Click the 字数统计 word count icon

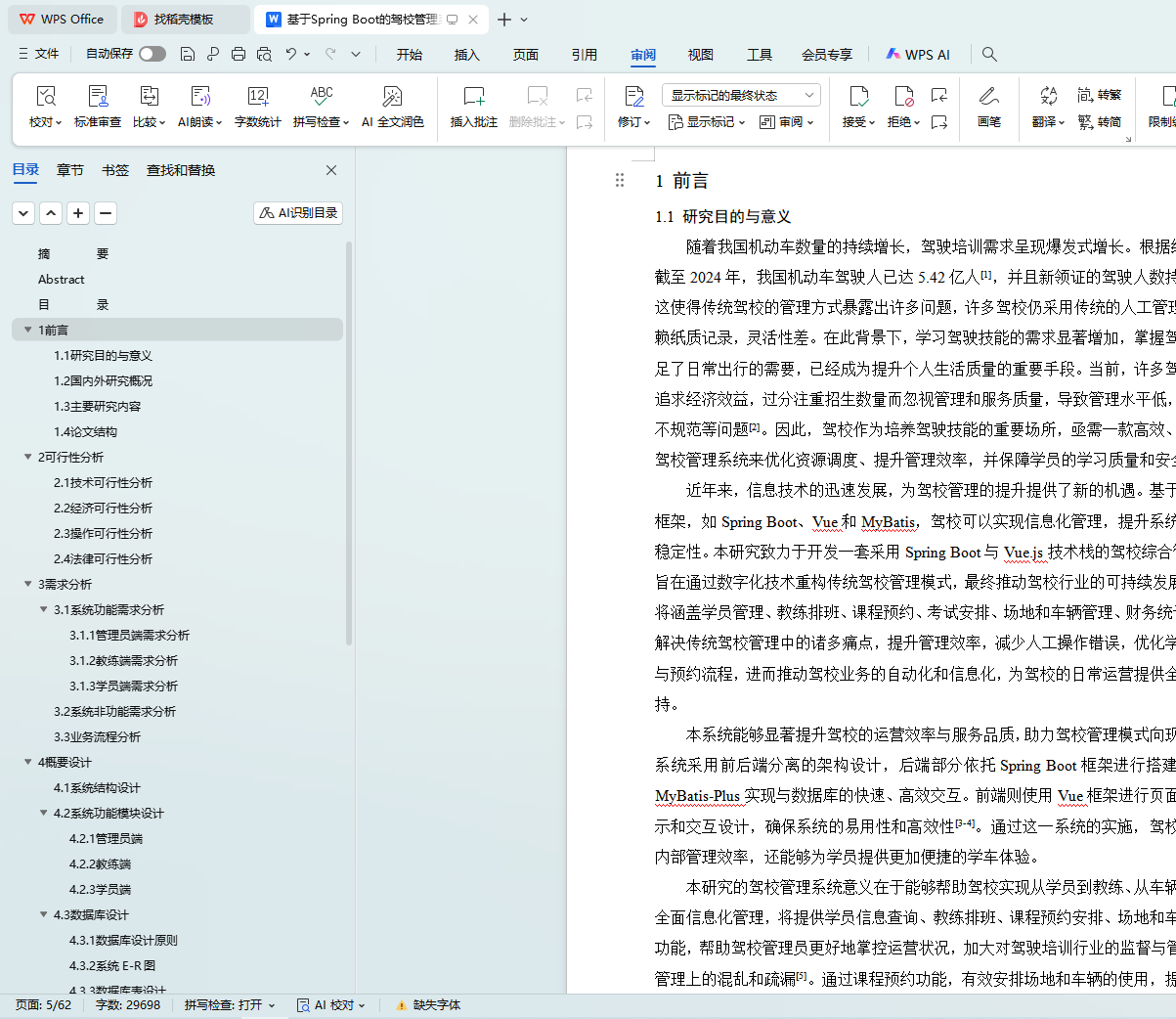click(257, 97)
